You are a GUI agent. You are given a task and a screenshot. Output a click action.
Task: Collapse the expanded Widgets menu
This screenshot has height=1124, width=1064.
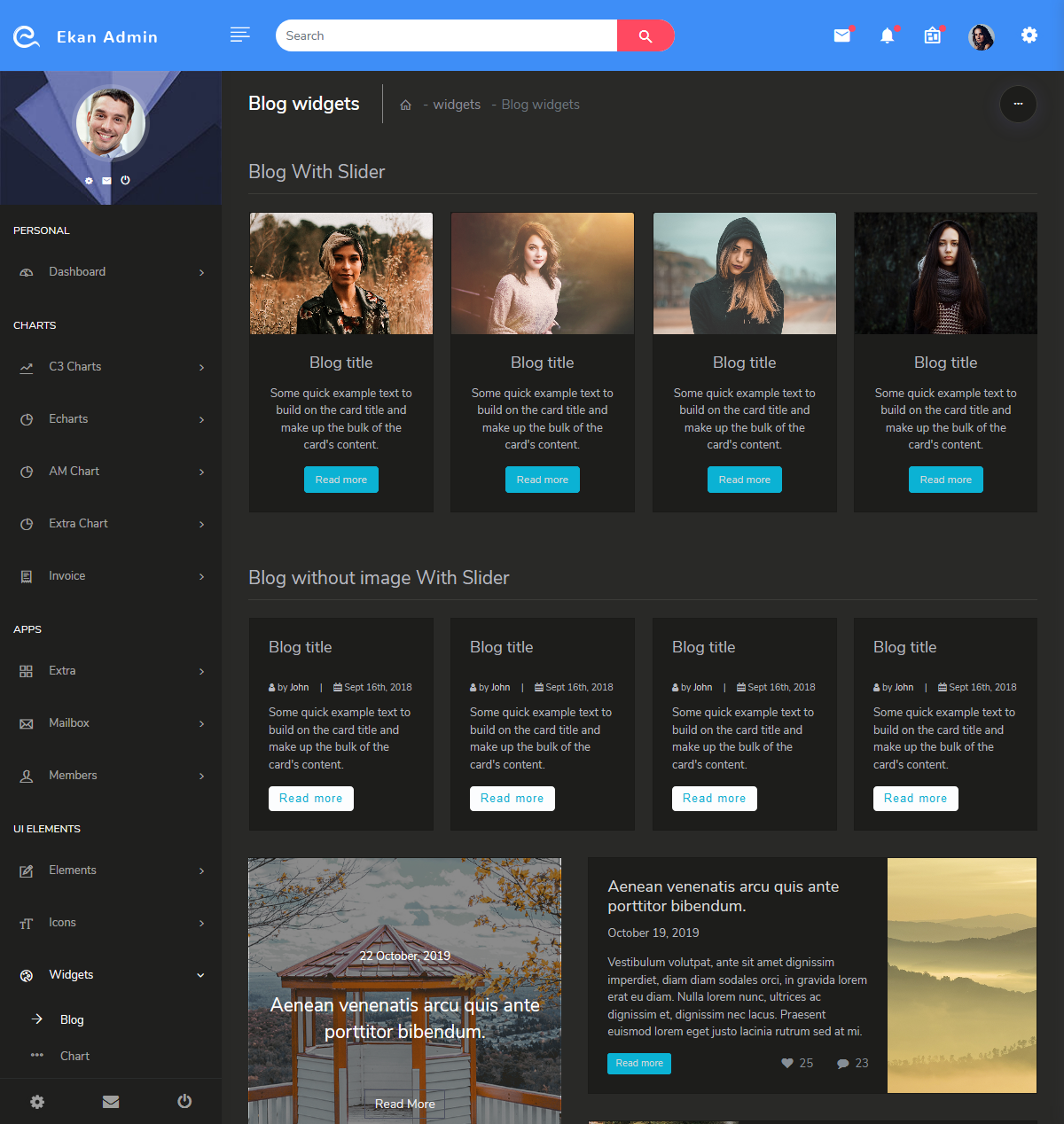200,975
